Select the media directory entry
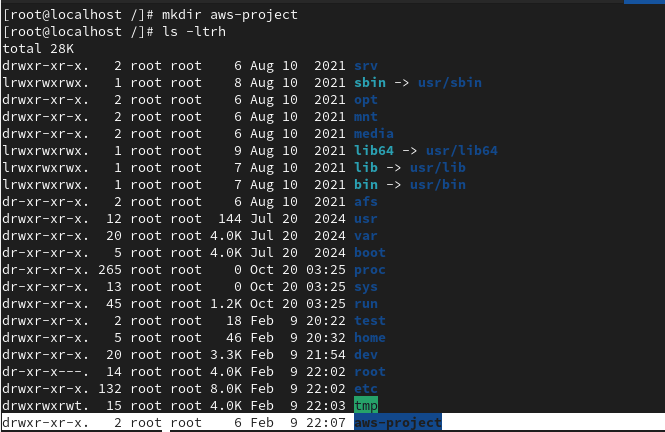The image size is (665, 432). 374,134
